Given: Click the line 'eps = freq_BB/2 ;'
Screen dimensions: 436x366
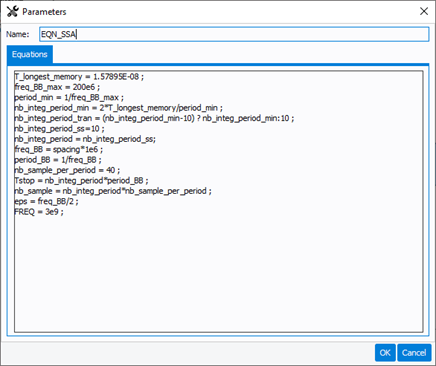Looking at the screenshot, I should point(46,201).
